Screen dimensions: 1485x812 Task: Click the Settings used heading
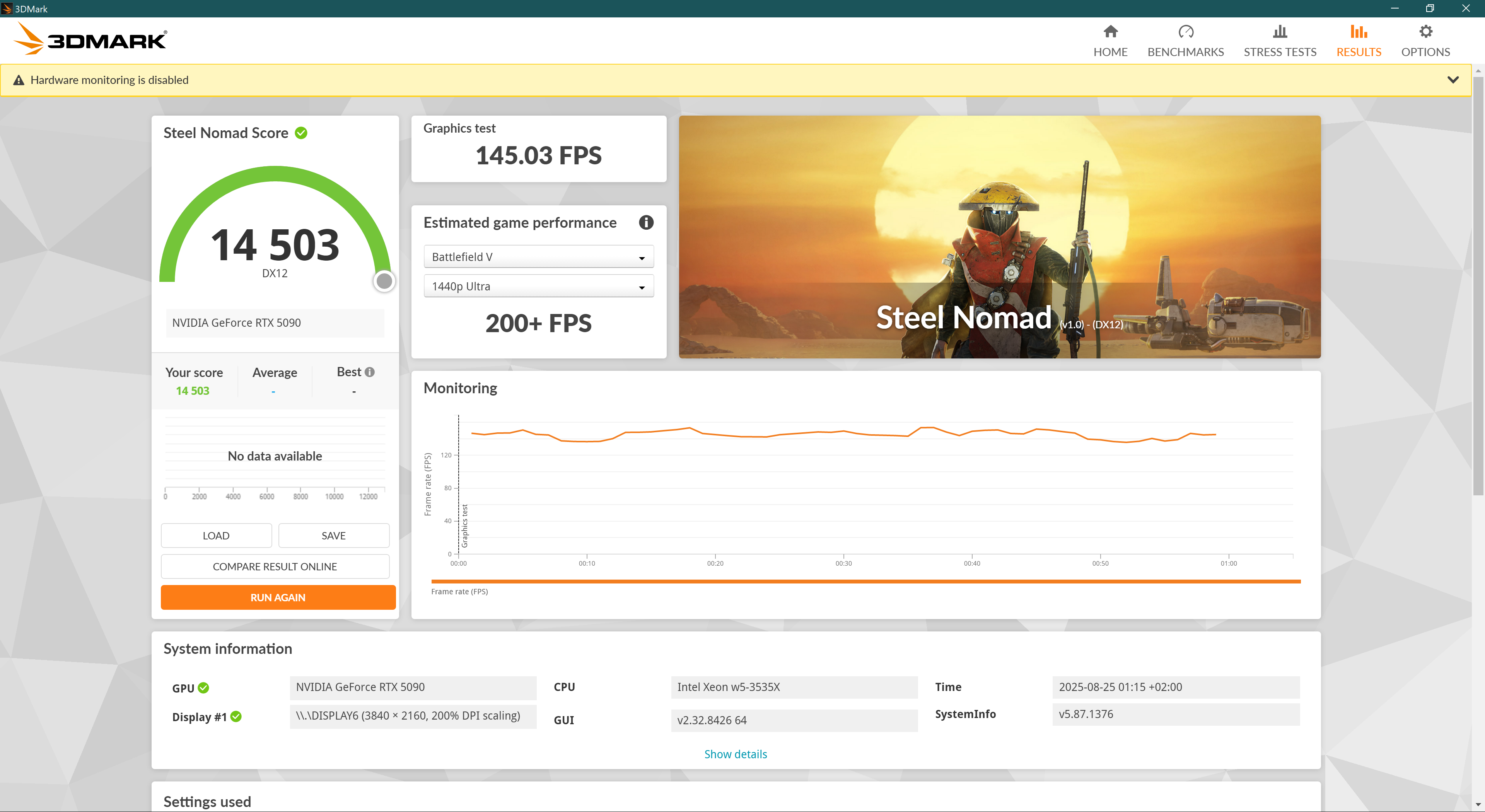tap(207, 802)
